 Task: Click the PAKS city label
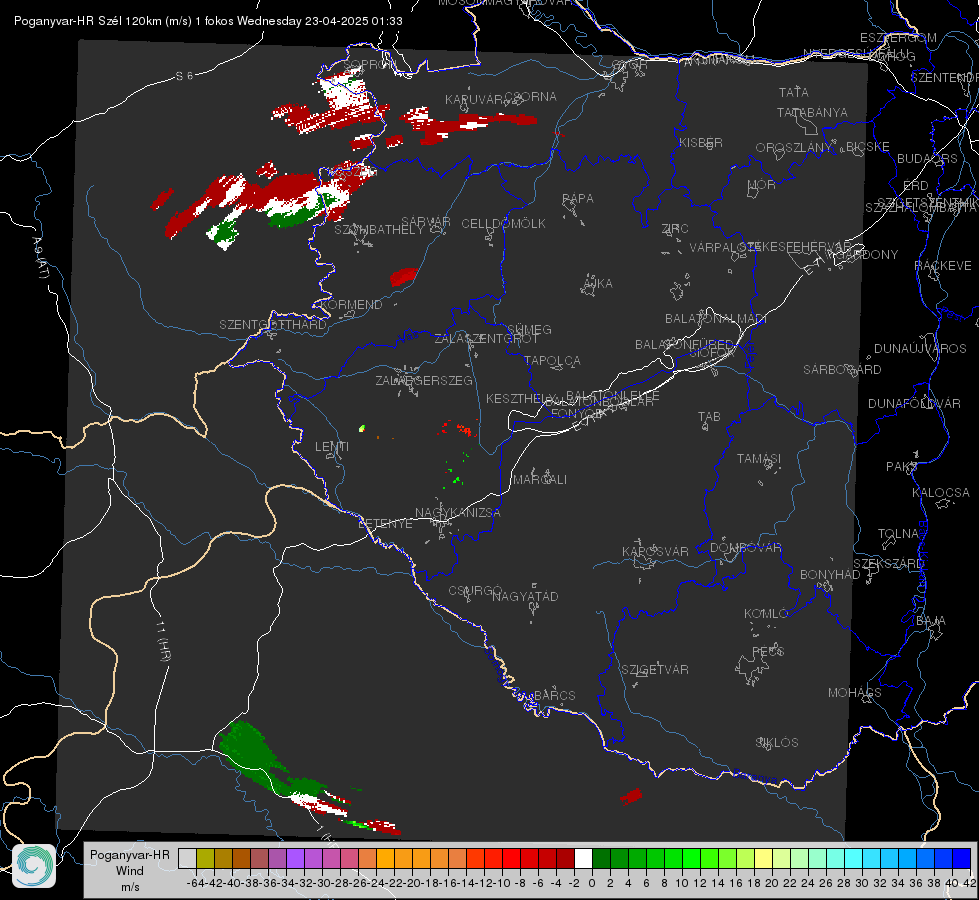click(902, 467)
